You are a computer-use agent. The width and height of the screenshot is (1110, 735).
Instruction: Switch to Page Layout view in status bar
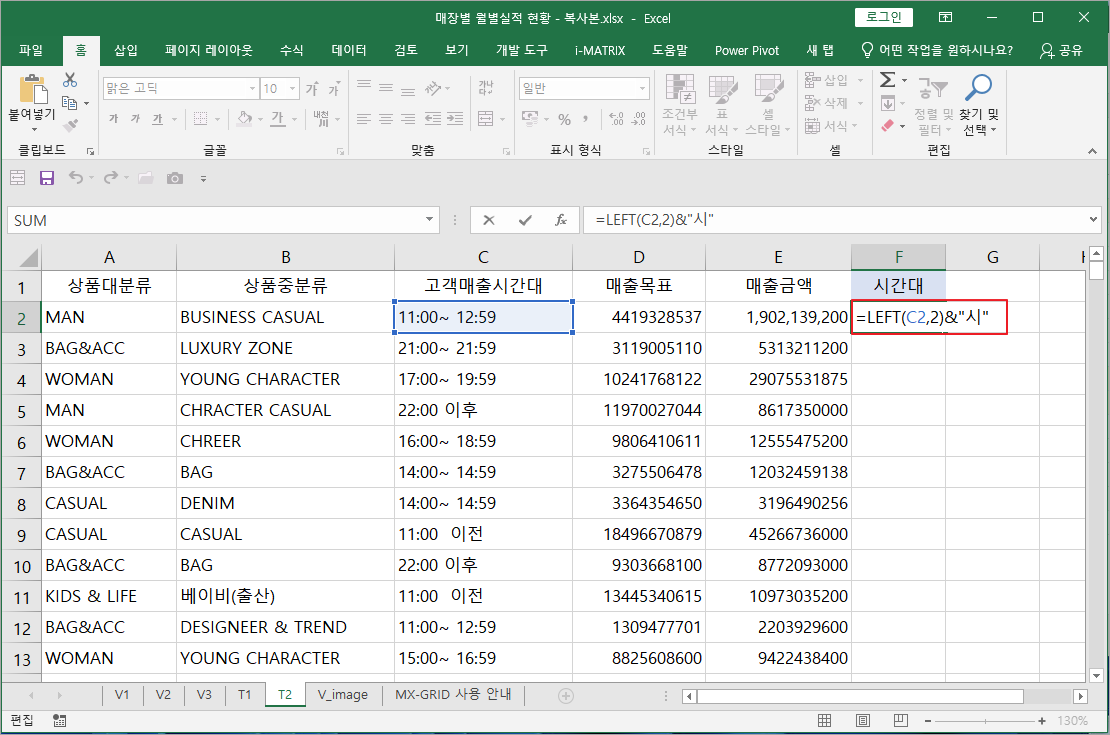[x=861, y=720]
